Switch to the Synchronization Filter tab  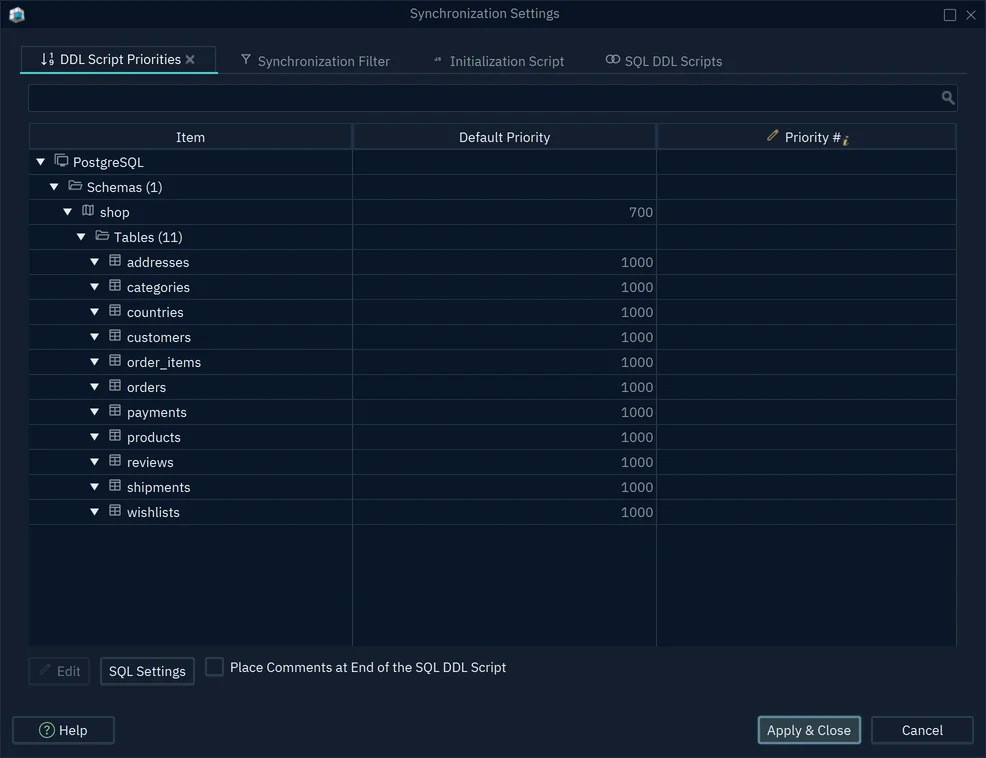click(315, 61)
